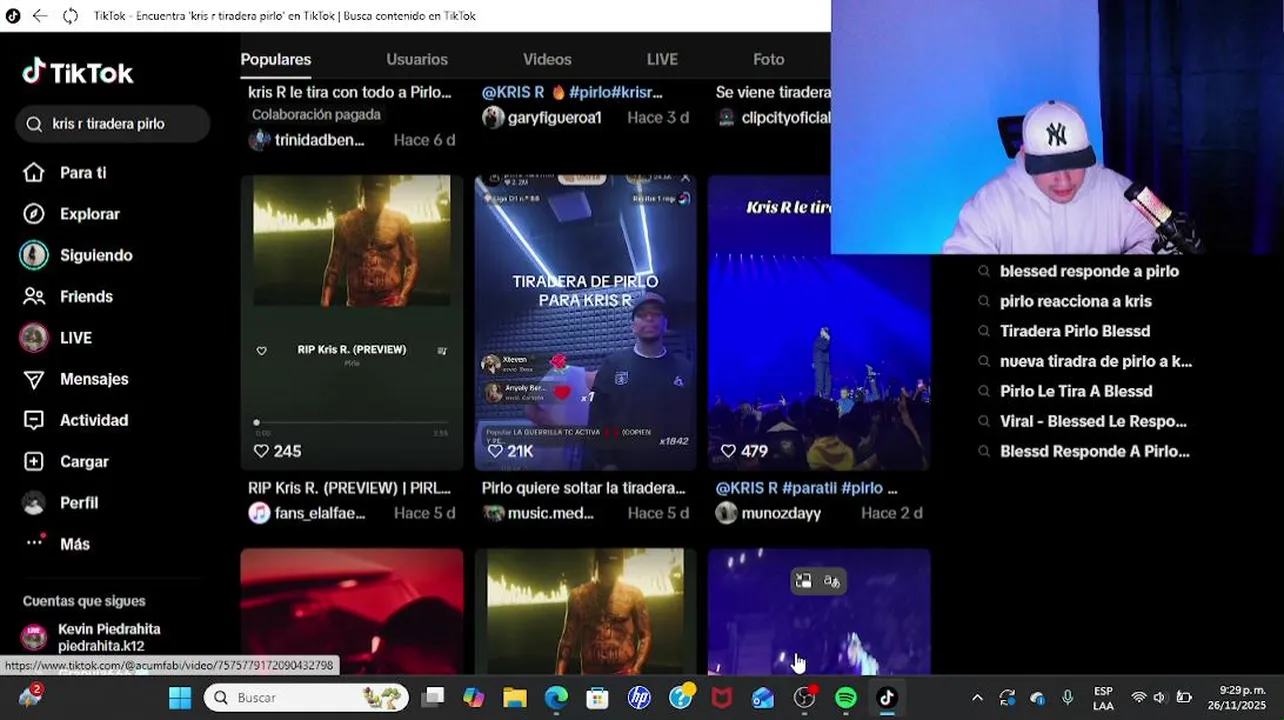The height and width of the screenshot is (720, 1284).
Task: Click the Actividad icon in the sidebar
Action: 34,420
